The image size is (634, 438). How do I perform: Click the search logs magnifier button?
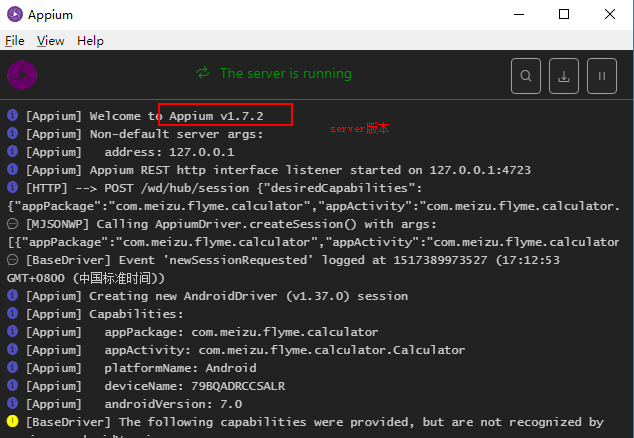526,76
